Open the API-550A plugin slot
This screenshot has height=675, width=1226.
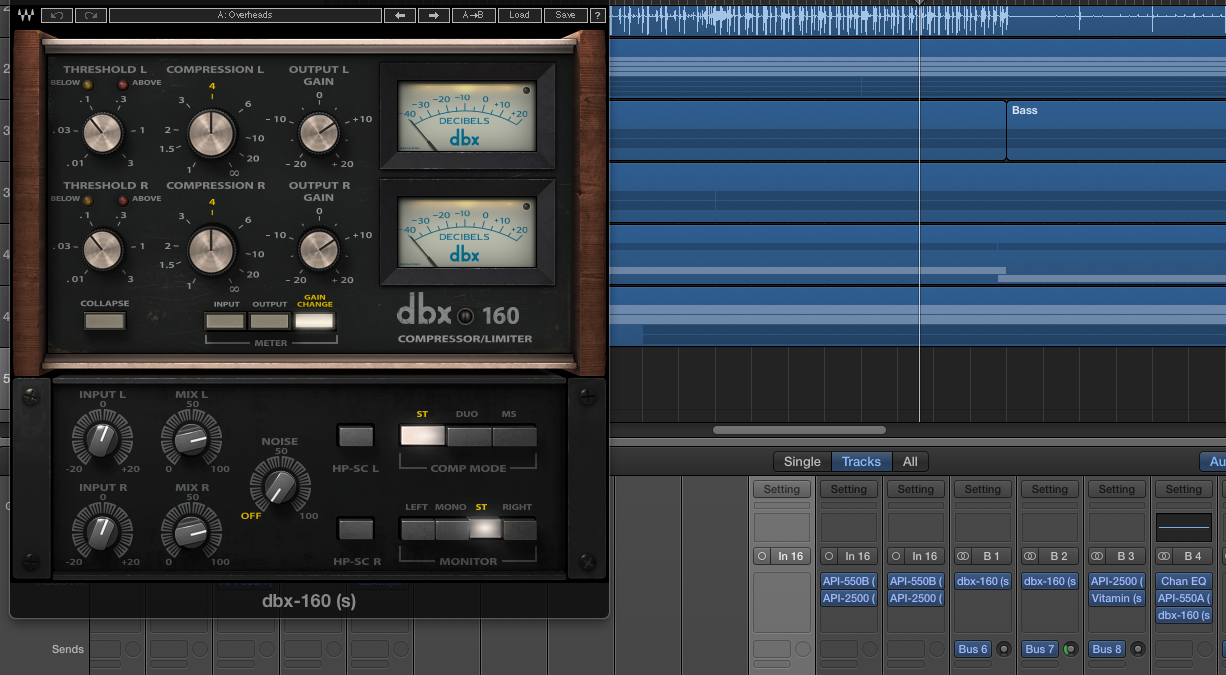click(1183, 598)
